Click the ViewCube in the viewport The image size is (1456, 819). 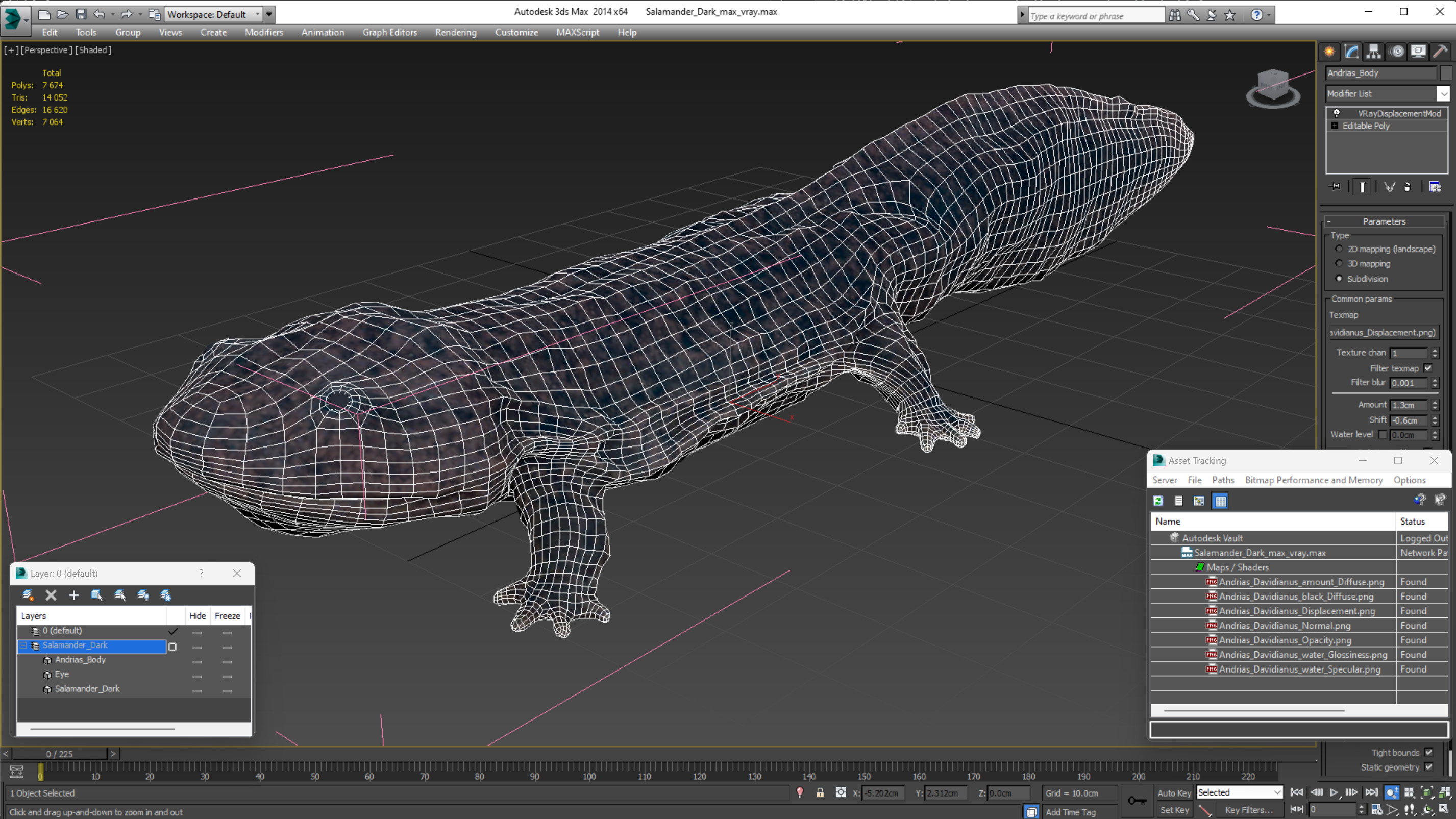tap(1273, 88)
